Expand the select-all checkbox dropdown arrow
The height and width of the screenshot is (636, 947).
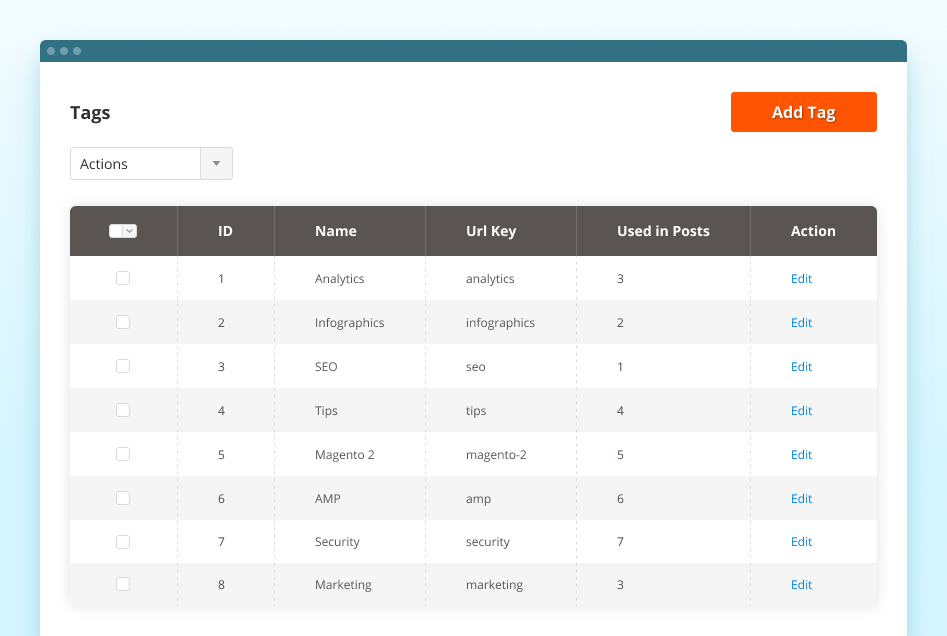130,230
